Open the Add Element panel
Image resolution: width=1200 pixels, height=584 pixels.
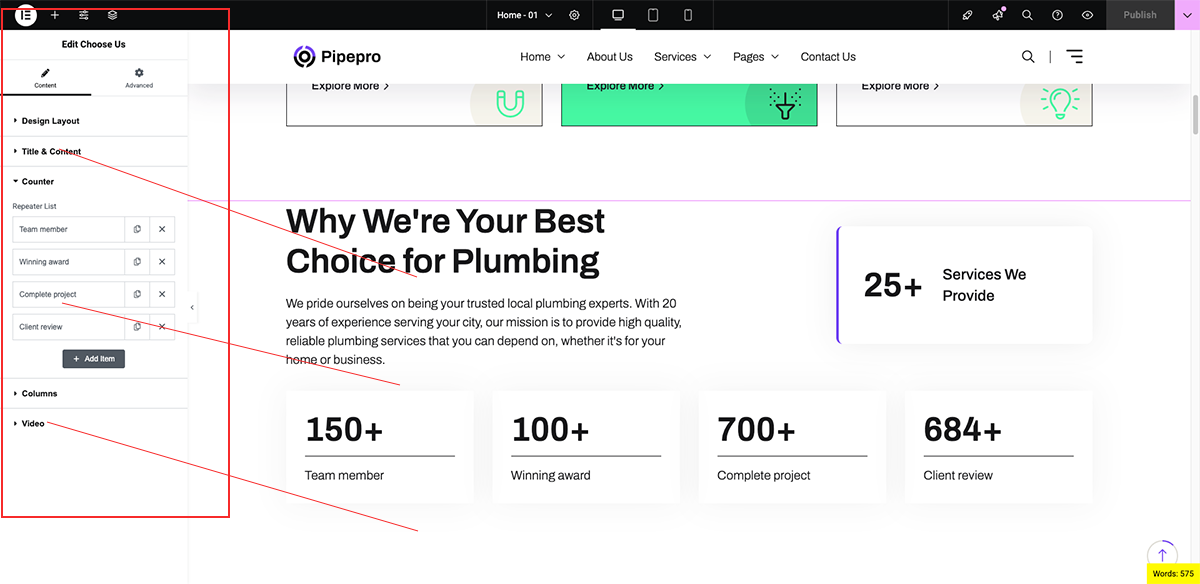coord(55,15)
